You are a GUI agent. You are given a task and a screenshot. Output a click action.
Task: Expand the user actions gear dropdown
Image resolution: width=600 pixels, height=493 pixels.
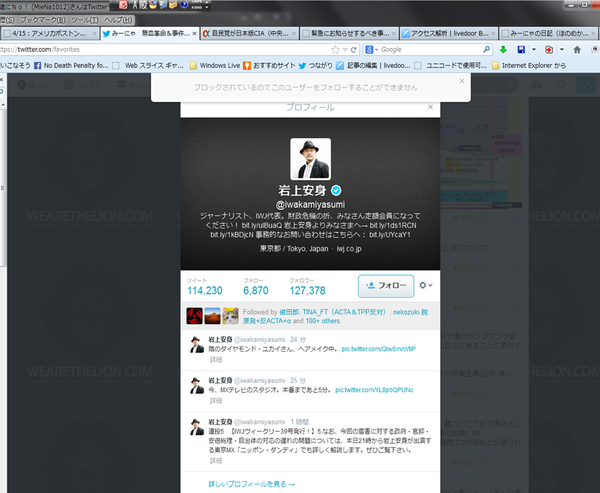pyautogui.click(x=426, y=285)
